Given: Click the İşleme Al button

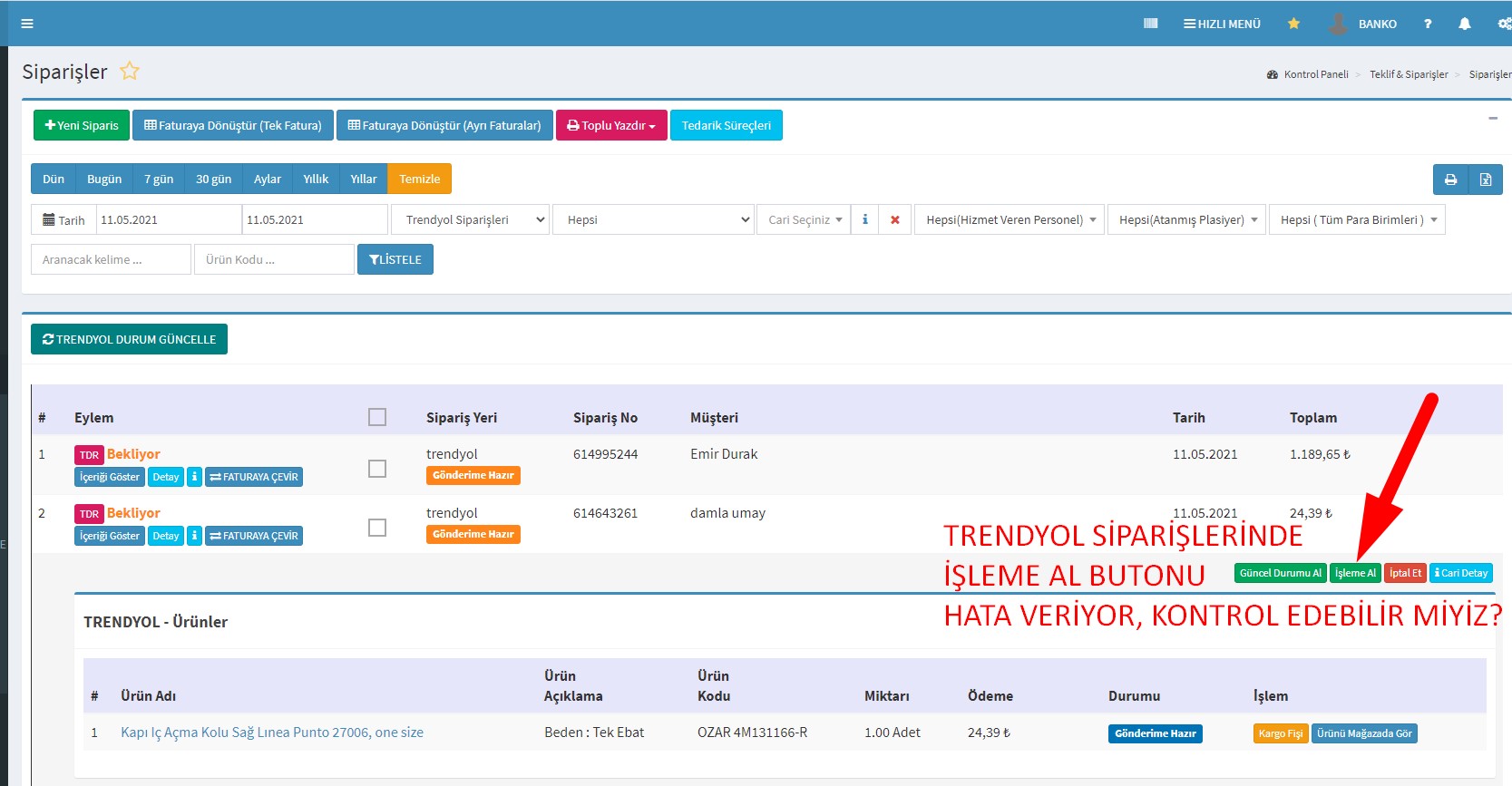Looking at the screenshot, I should pyautogui.click(x=1355, y=573).
